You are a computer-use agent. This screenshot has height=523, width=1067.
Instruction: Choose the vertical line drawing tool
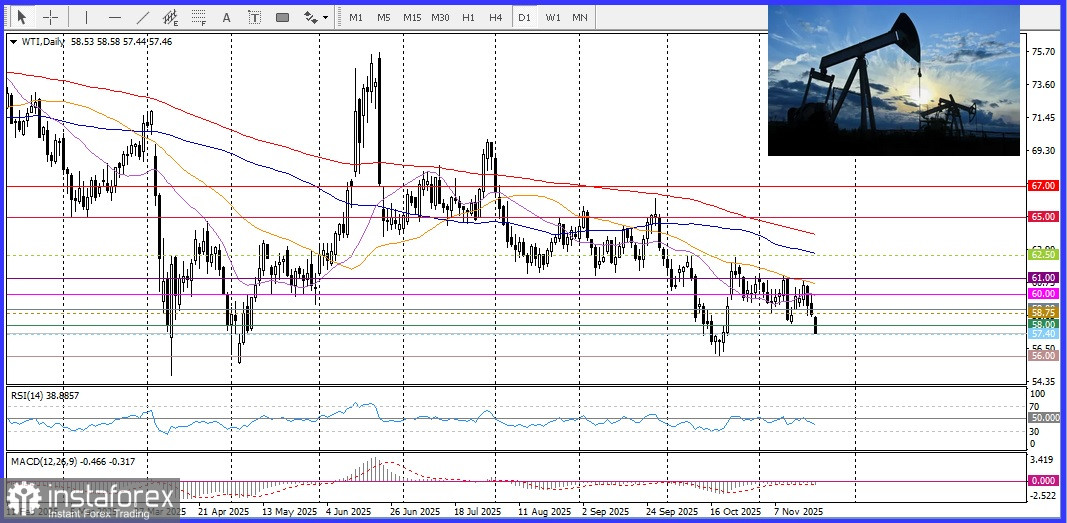coord(86,17)
